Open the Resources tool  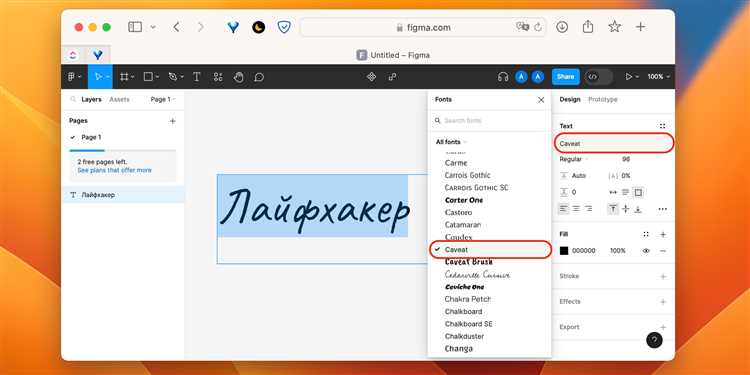pos(218,77)
